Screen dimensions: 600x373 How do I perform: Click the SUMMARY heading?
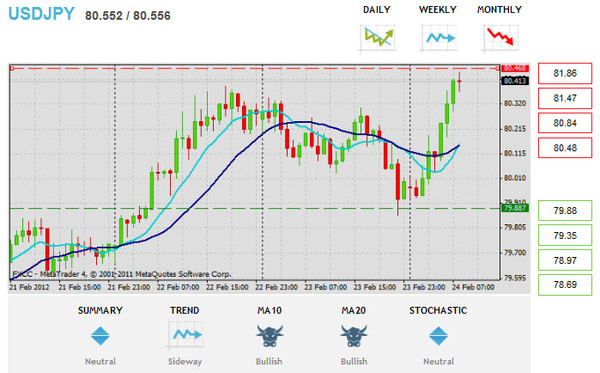coord(100,310)
